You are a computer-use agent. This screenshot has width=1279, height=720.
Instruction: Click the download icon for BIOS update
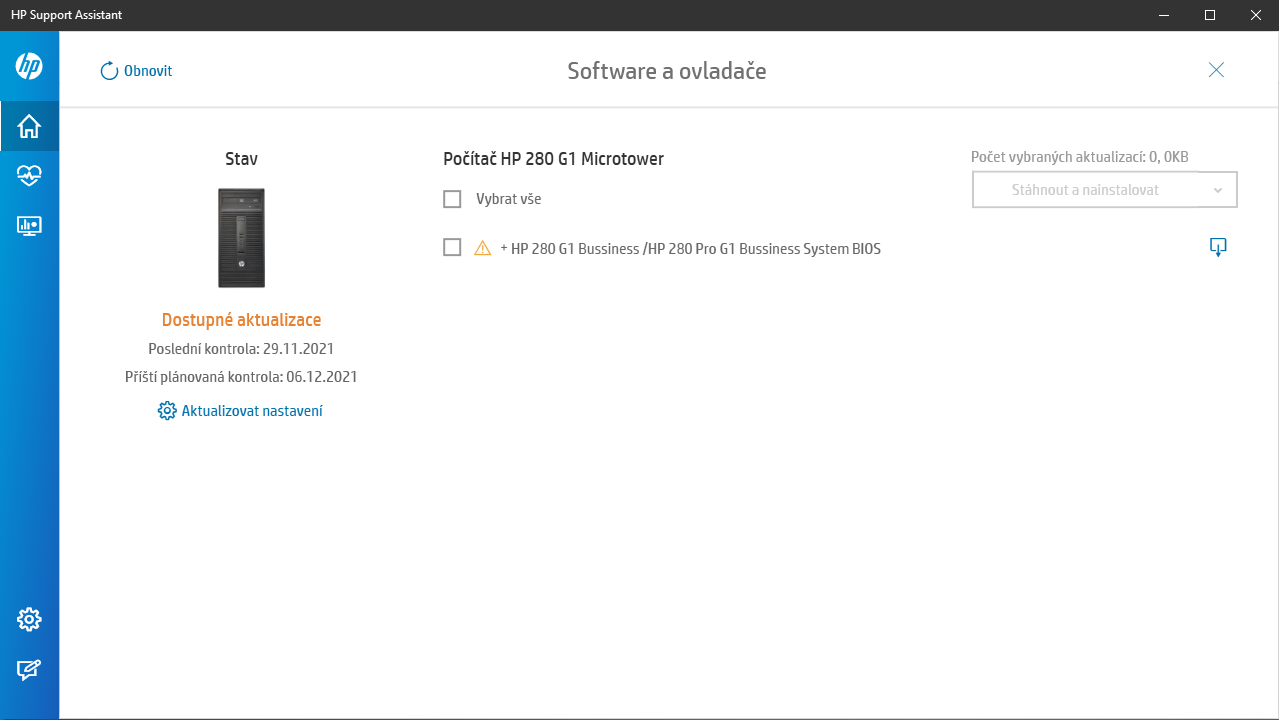point(1218,248)
